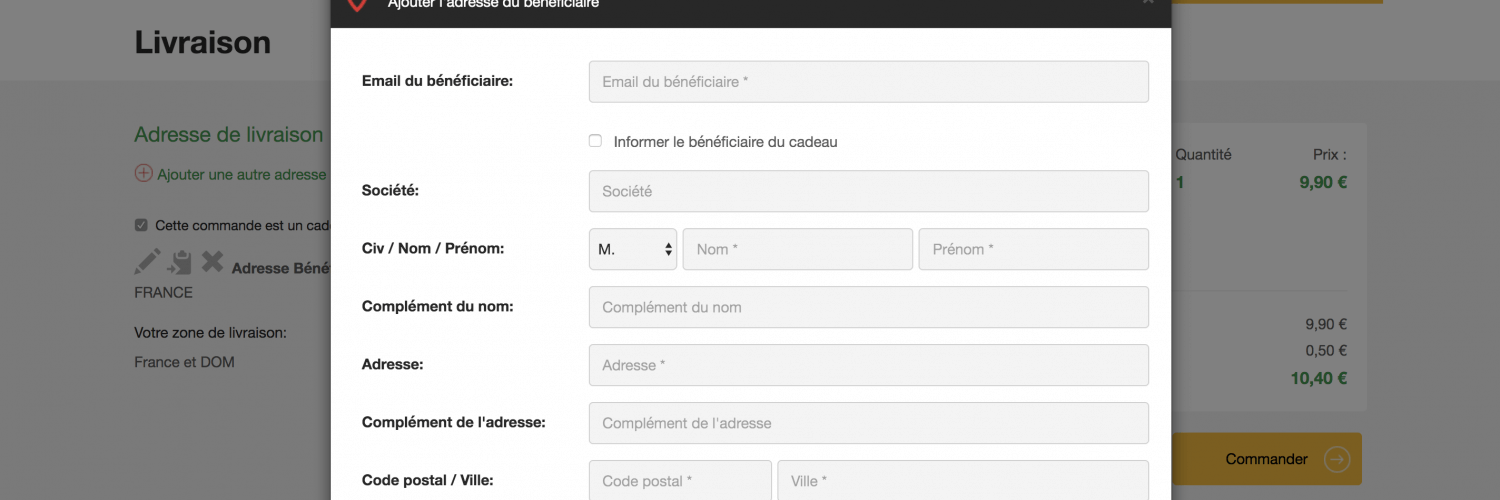Click the arrow icon on Commander button
The height and width of the screenshot is (500, 1500).
[1336, 459]
